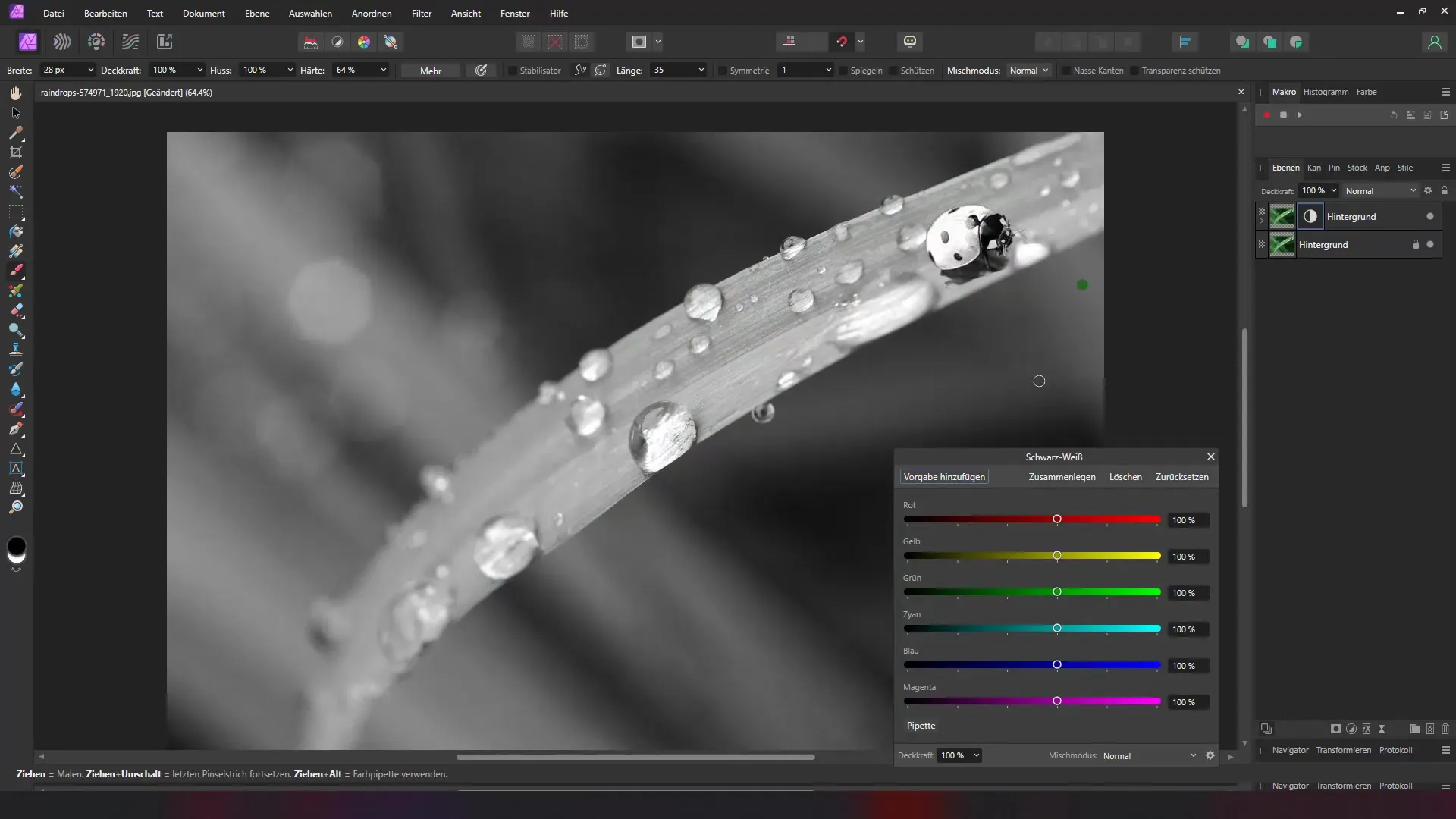
Task: Open account icon in toolbar
Action: 1434,42
